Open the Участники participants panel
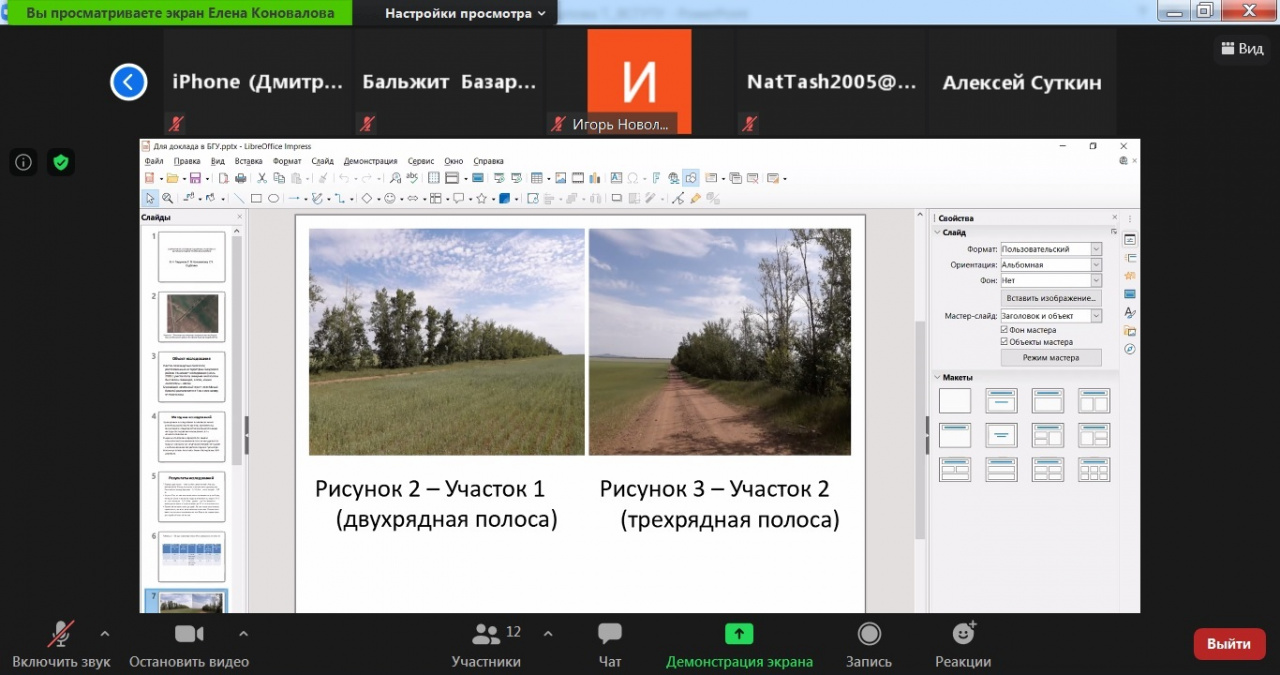Viewport: 1280px width, 675px height. tap(486, 634)
